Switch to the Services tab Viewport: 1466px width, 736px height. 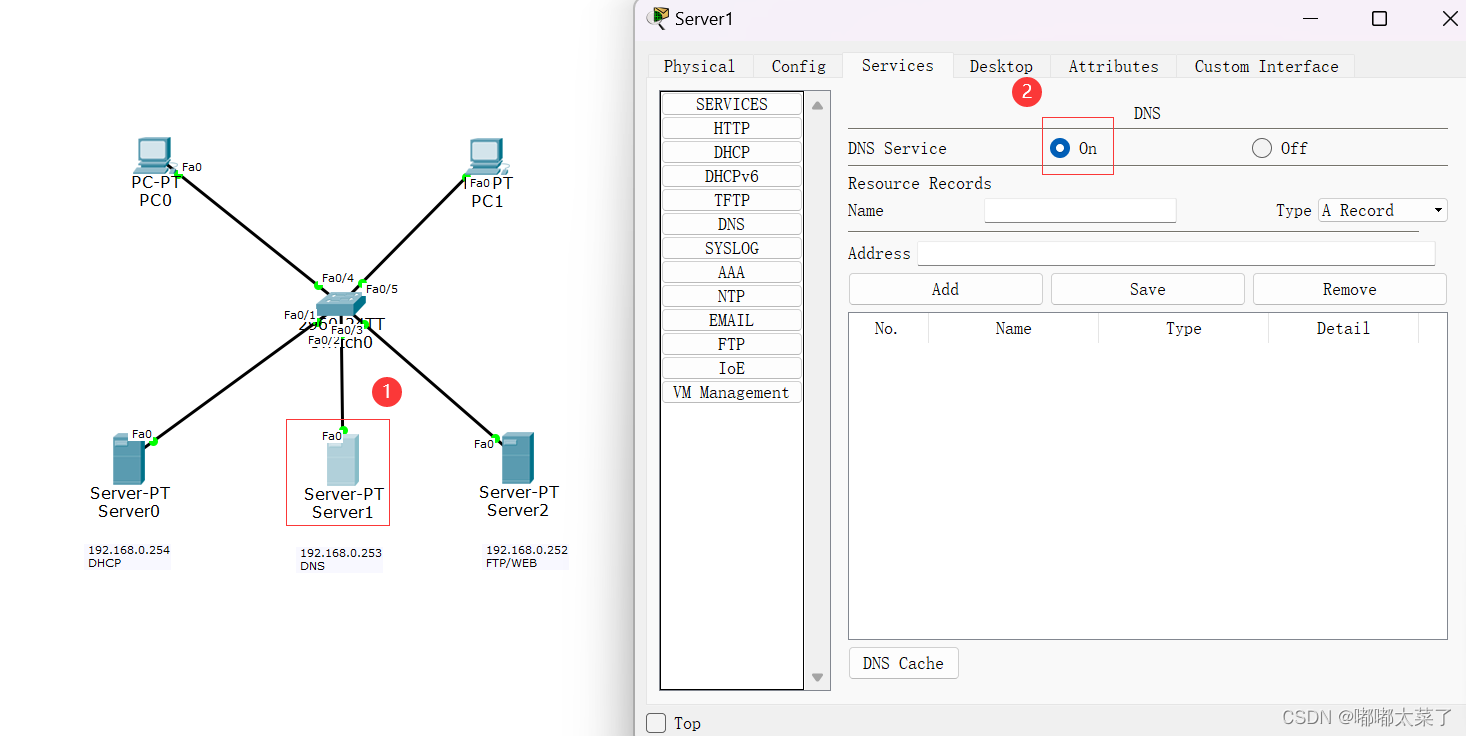click(897, 65)
